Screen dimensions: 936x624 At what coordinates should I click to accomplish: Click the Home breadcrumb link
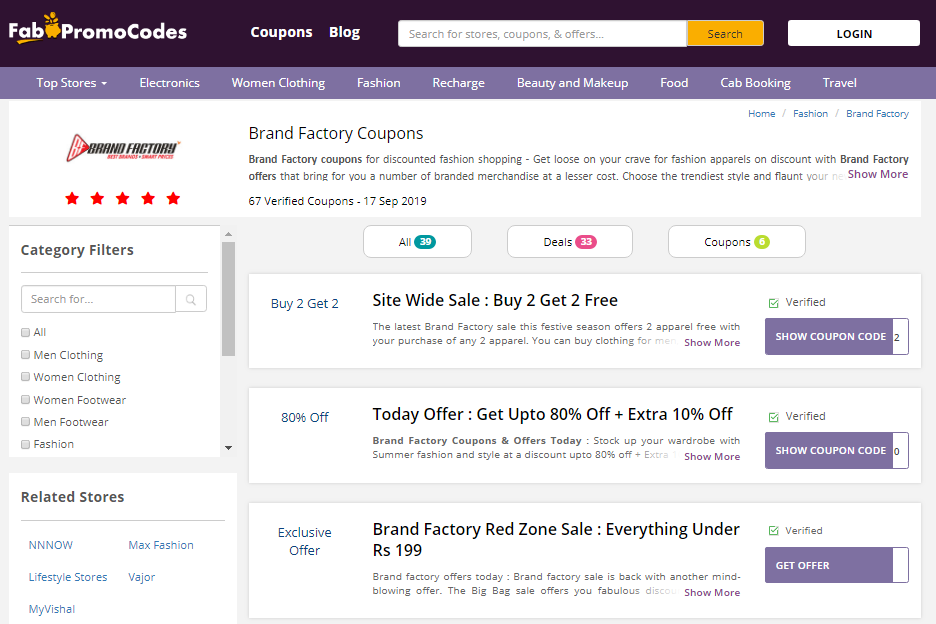click(762, 113)
